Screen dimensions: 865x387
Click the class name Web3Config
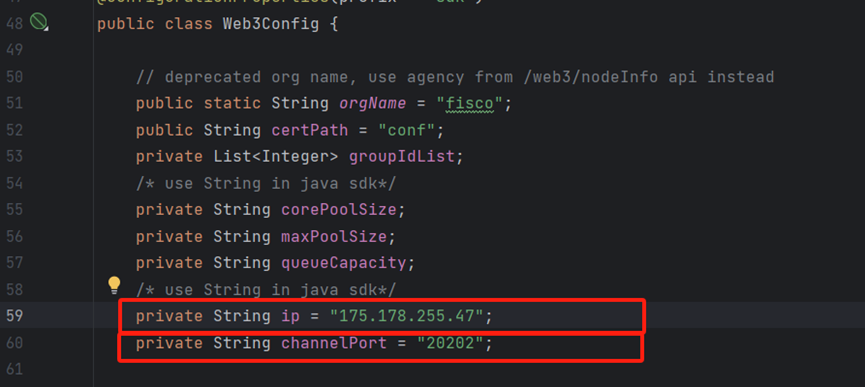click(x=270, y=24)
